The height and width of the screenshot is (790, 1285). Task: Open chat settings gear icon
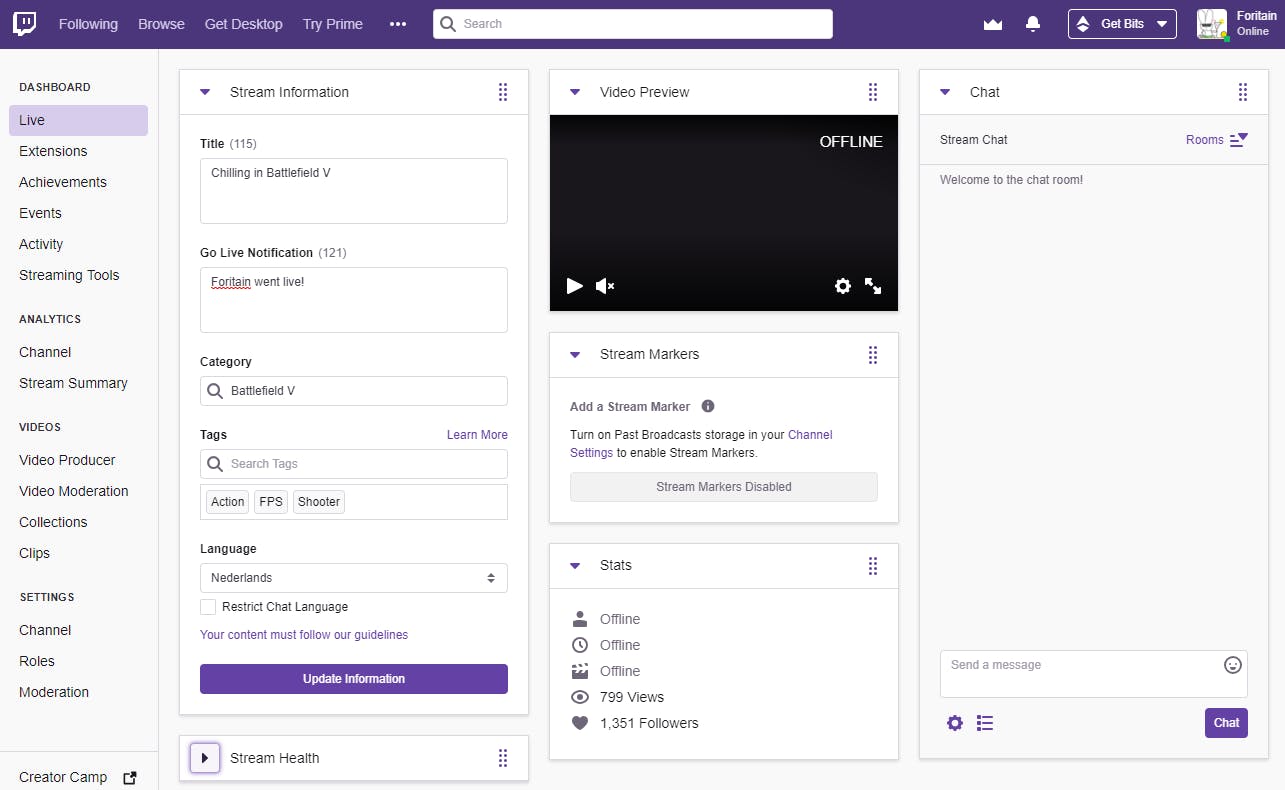pos(955,723)
